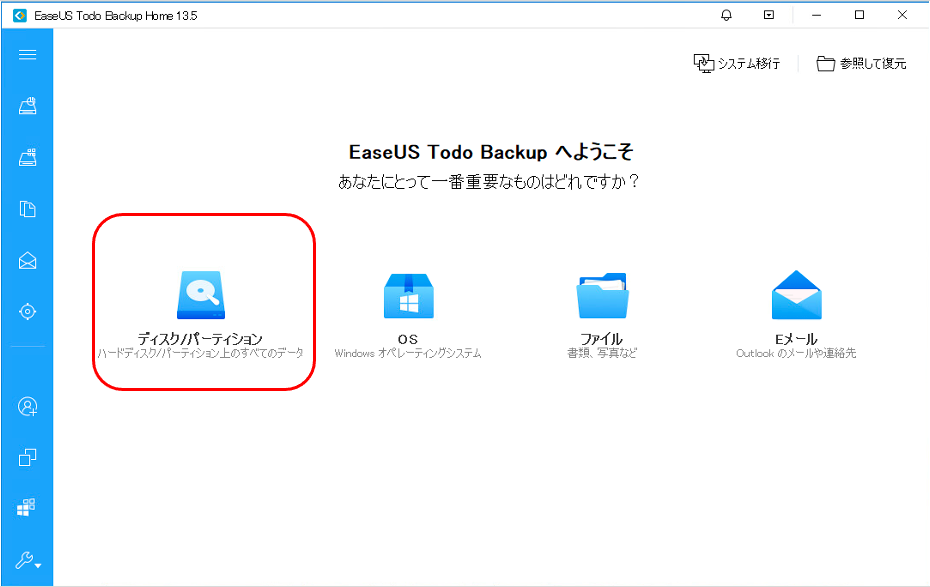Click text 'Outlook のメールや連絡先'
The image size is (930, 587).
coord(796,353)
